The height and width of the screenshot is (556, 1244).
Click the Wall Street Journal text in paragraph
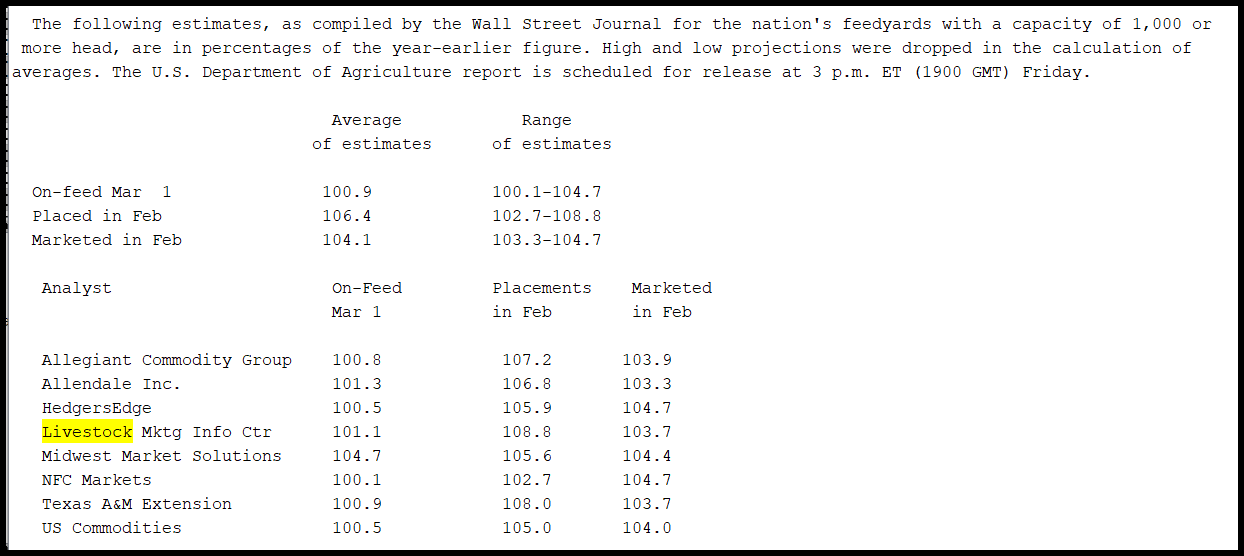[x=567, y=24]
